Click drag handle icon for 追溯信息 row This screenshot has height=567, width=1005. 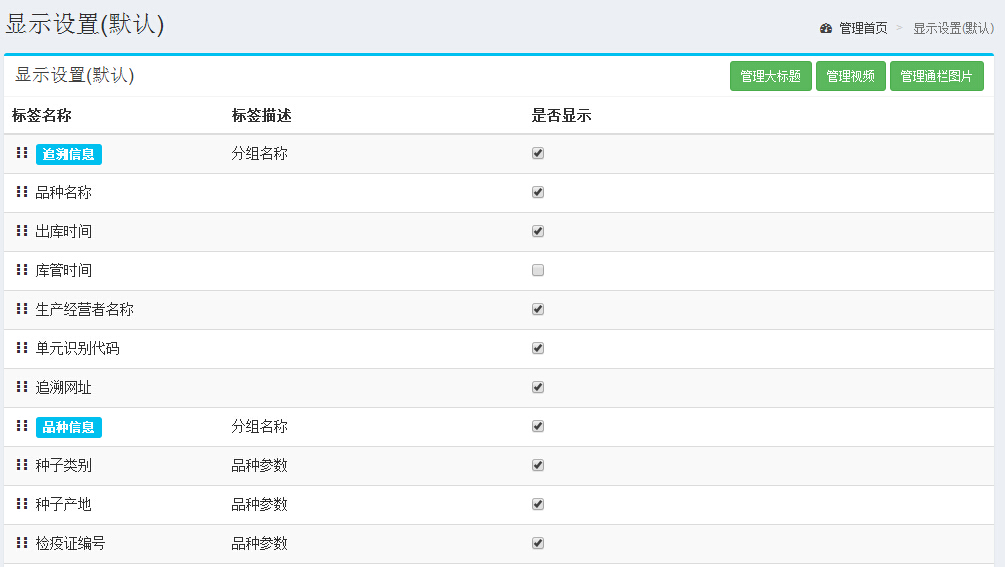[22, 152]
